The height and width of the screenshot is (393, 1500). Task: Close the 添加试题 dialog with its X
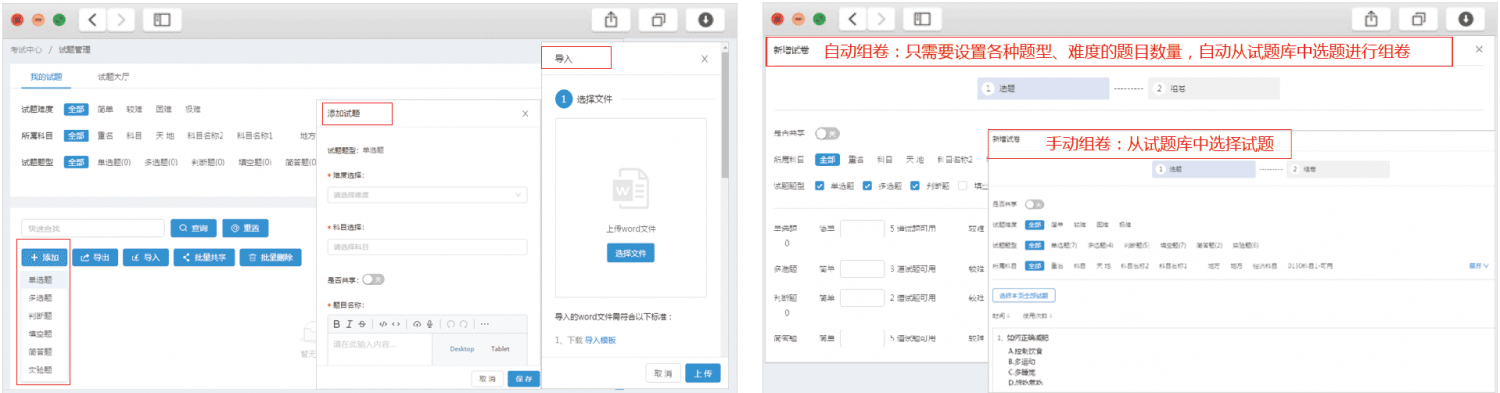(x=525, y=113)
